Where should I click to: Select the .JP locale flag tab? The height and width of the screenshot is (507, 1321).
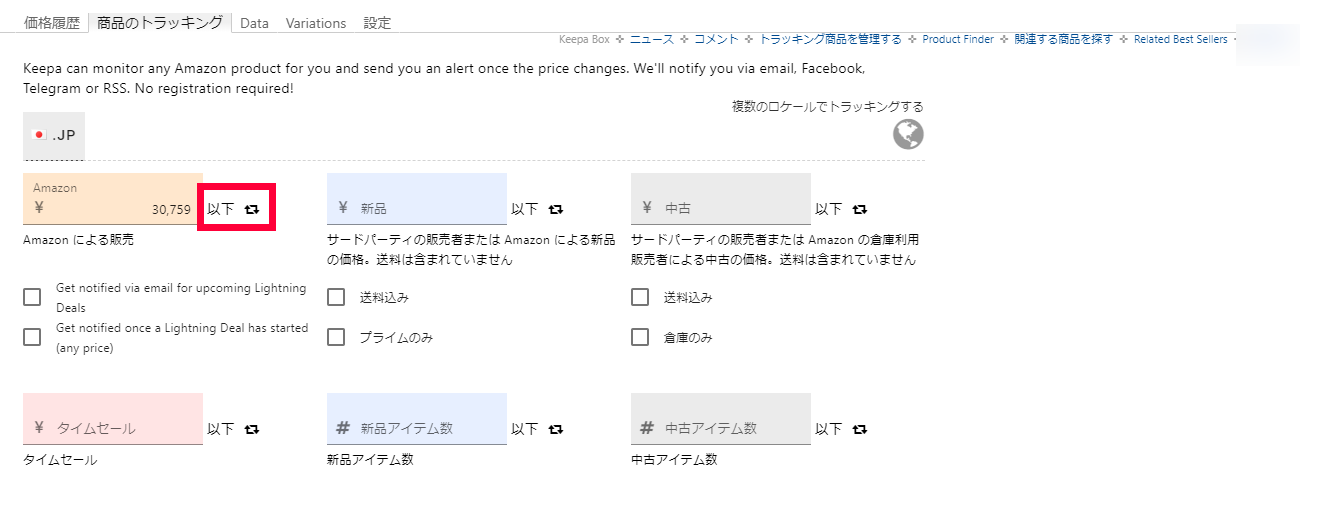(x=54, y=135)
